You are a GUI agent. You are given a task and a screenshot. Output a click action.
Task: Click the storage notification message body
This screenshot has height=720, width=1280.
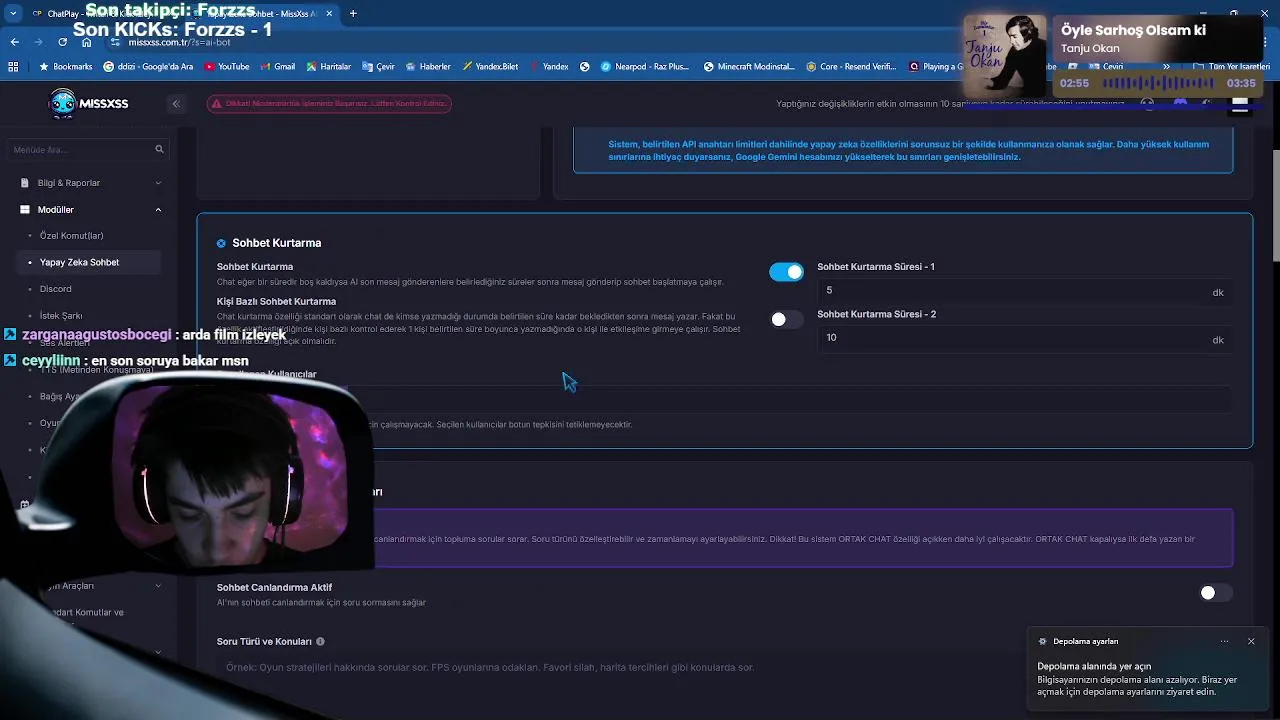click(x=1137, y=679)
